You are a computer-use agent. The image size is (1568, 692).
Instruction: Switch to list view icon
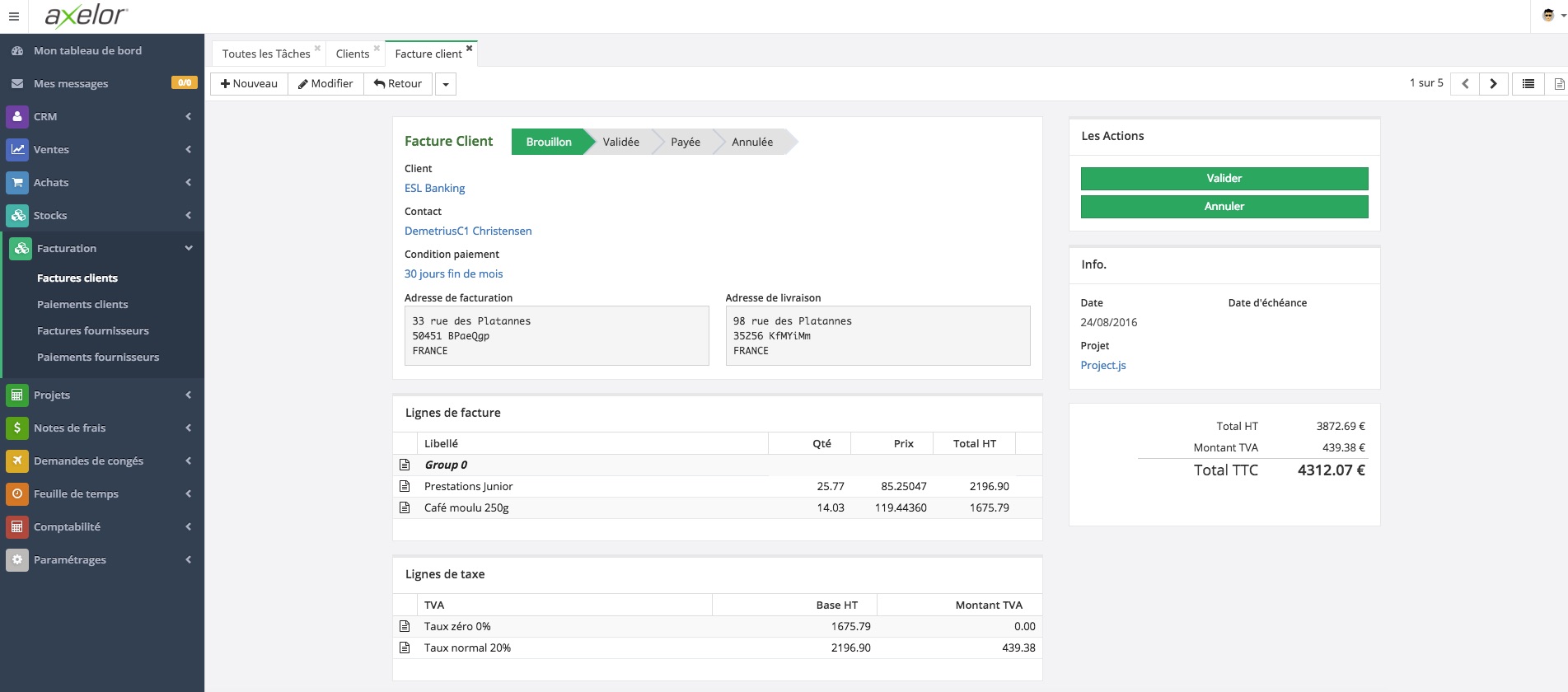coord(1528,84)
